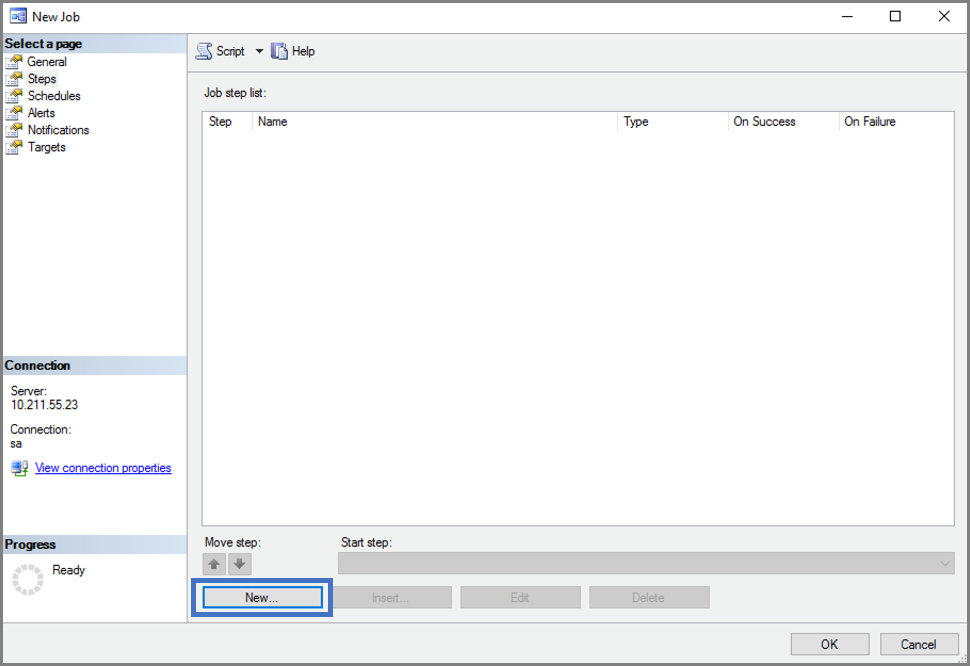Click the Steps page icon
Viewport: 970px width, 666px height.
14,79
